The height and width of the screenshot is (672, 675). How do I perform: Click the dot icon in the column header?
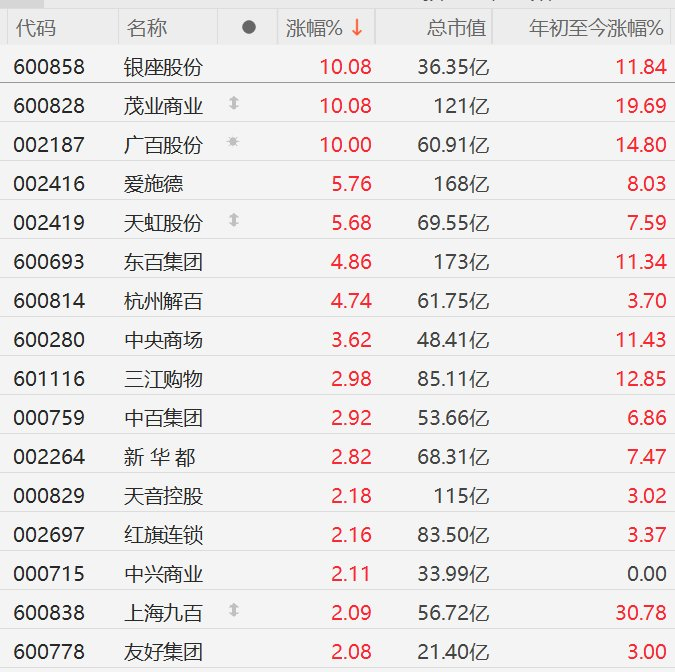click(x=249, y=28)
